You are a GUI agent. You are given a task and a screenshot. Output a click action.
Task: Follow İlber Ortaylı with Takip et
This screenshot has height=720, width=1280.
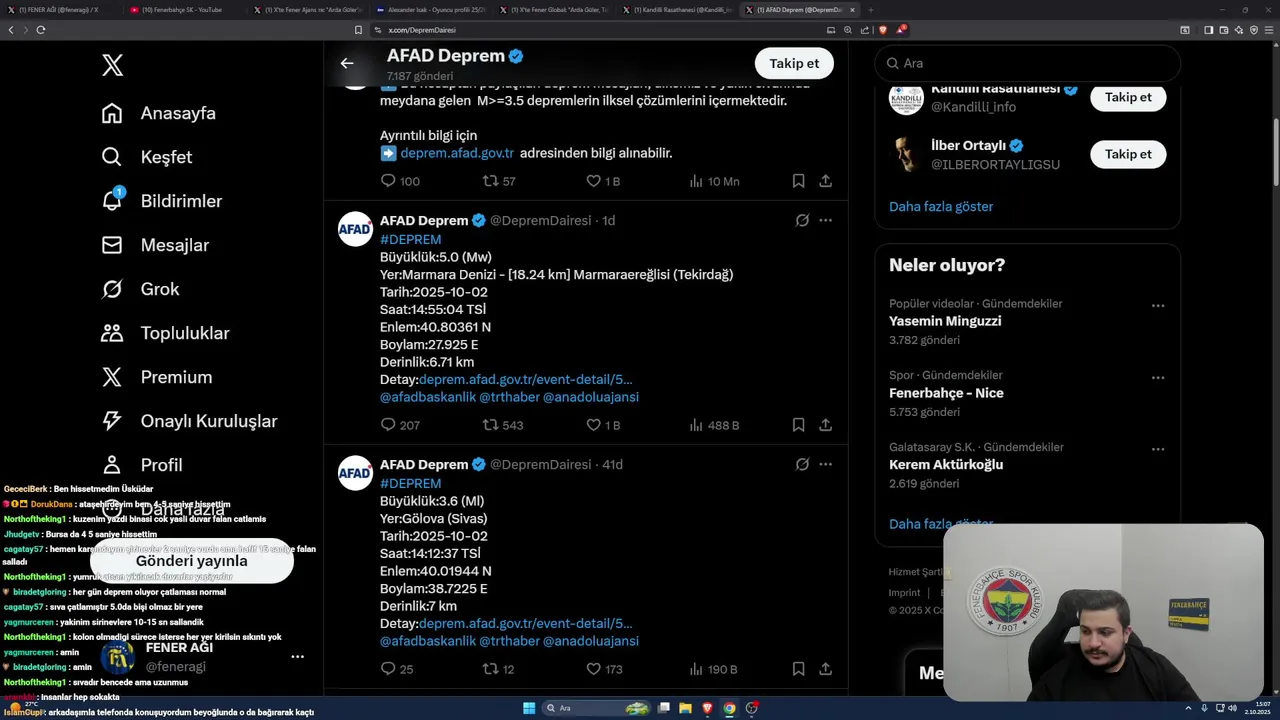pos(1128,154)
